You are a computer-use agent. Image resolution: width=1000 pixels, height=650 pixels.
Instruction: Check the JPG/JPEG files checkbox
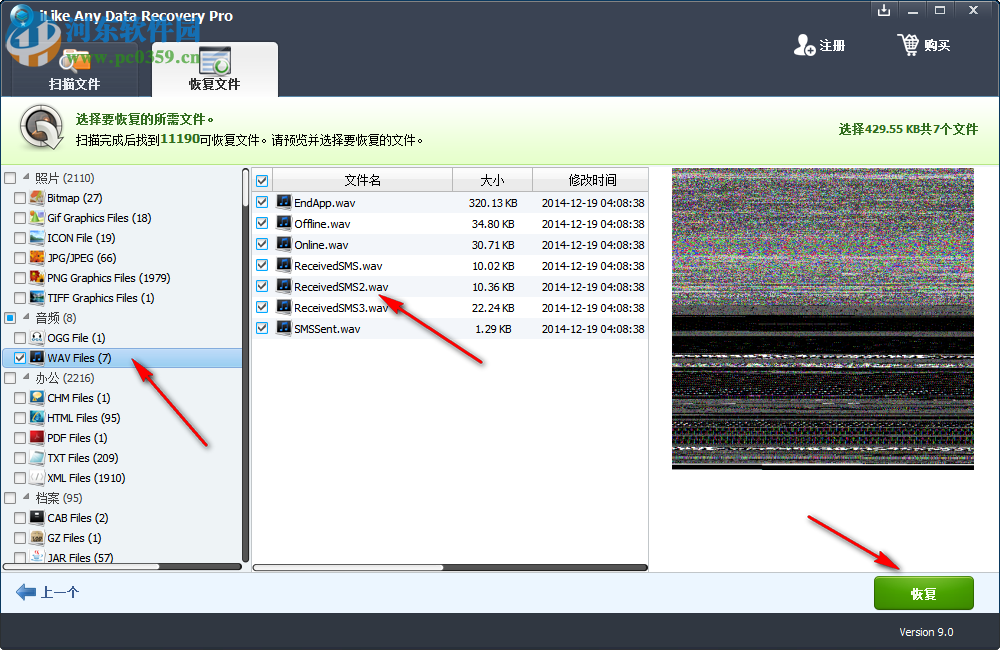point(18,258)
